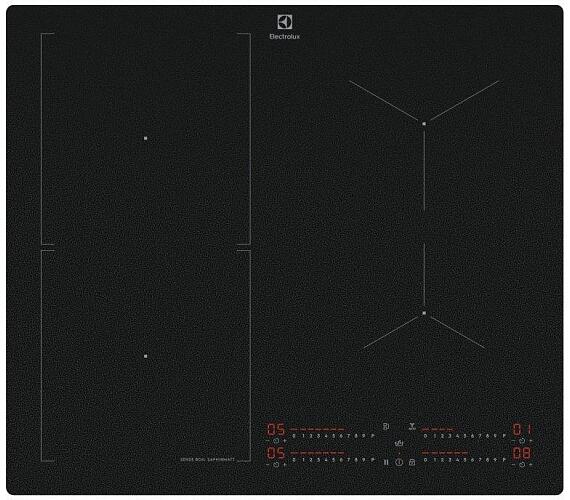The height and width of the screenshot is (500, 570).
Task: Set slider beside 01 display to level 0
Action: tap(425, 436)
